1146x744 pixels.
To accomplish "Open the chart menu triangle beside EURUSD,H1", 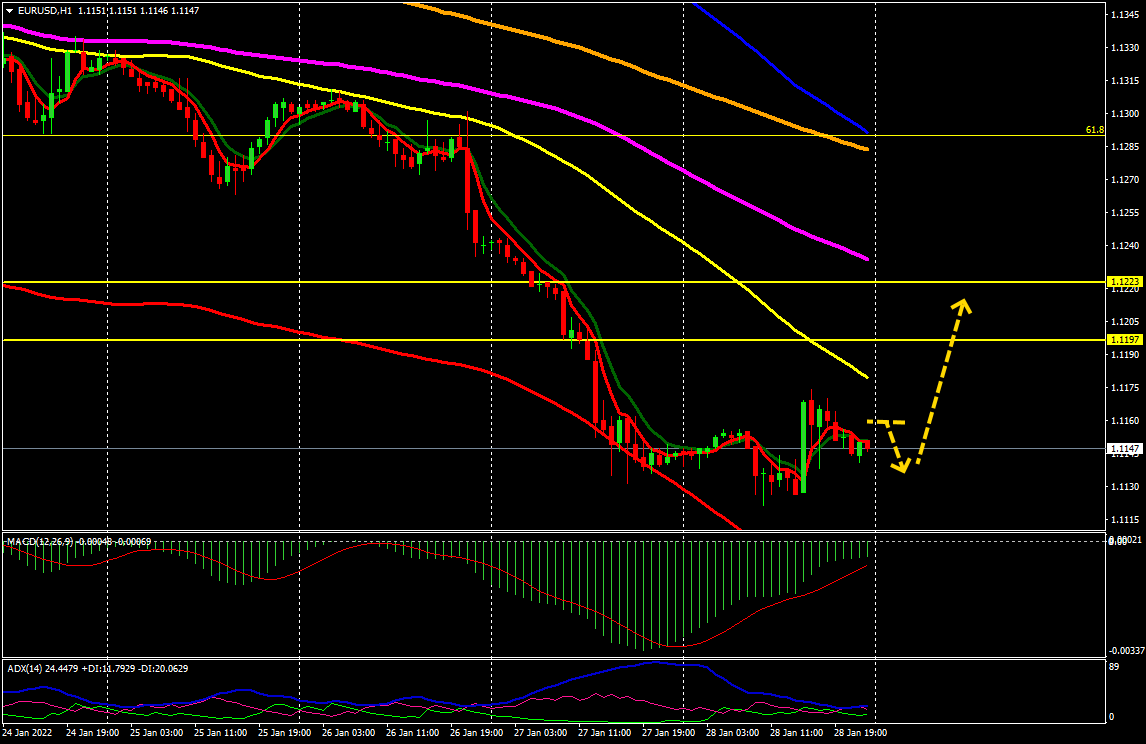I will 10,11.
